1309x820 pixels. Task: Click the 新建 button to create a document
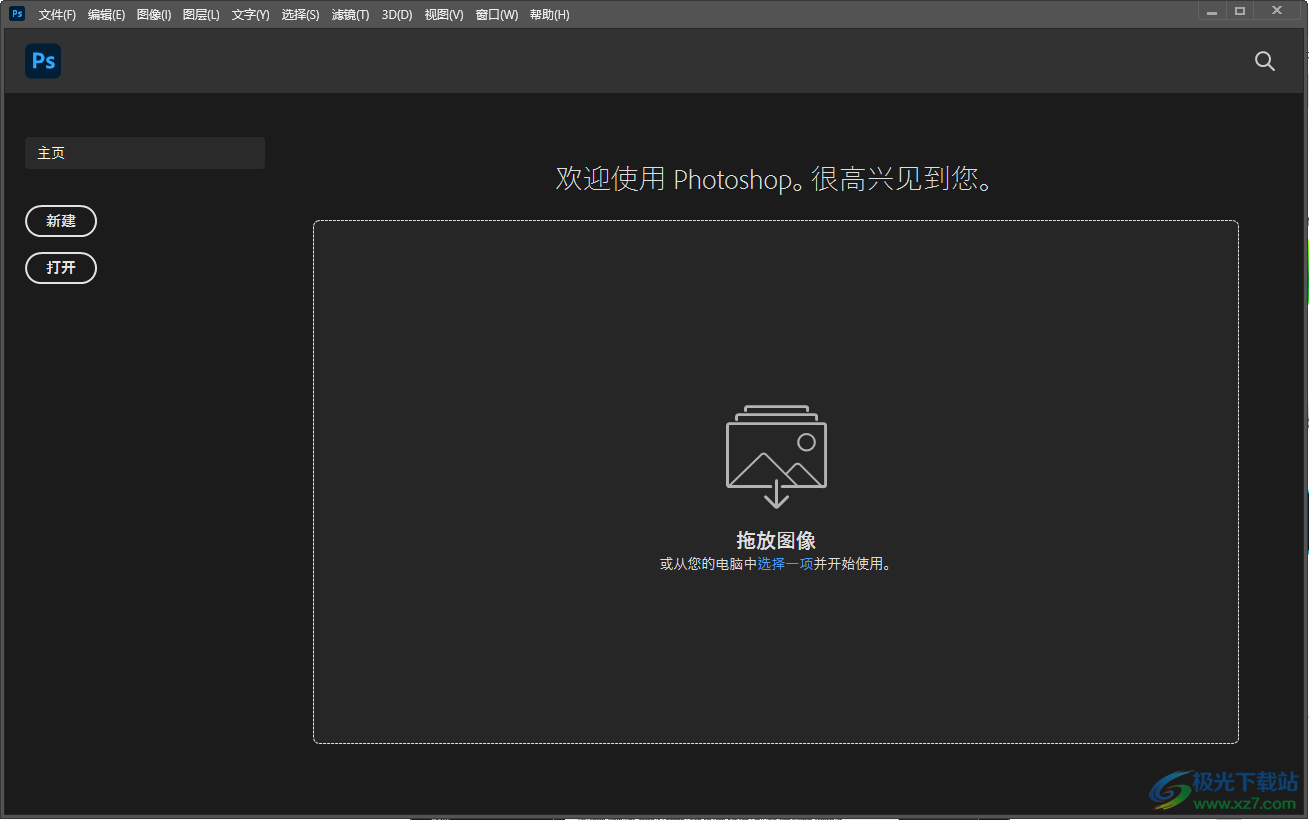[61, 221]
